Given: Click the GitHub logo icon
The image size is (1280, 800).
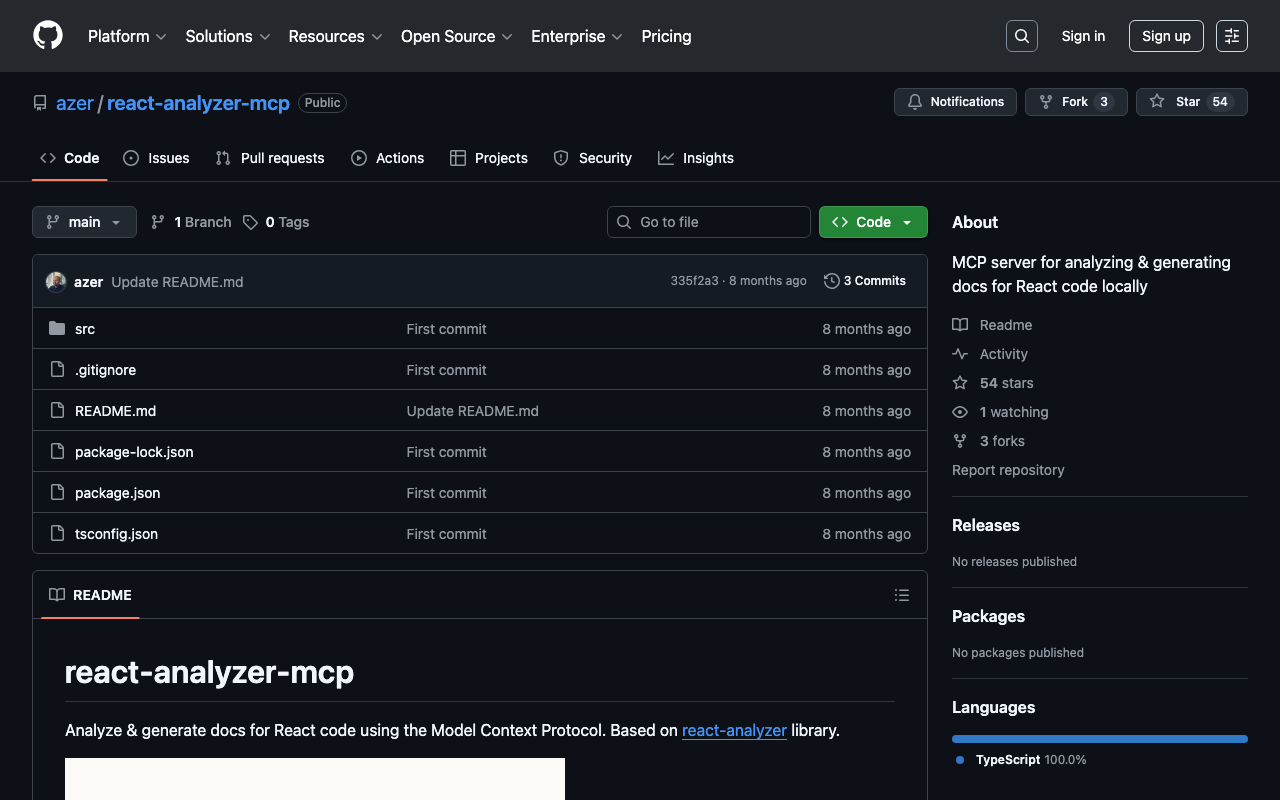Looking at the screenshot, I should (x=48, y=36).
